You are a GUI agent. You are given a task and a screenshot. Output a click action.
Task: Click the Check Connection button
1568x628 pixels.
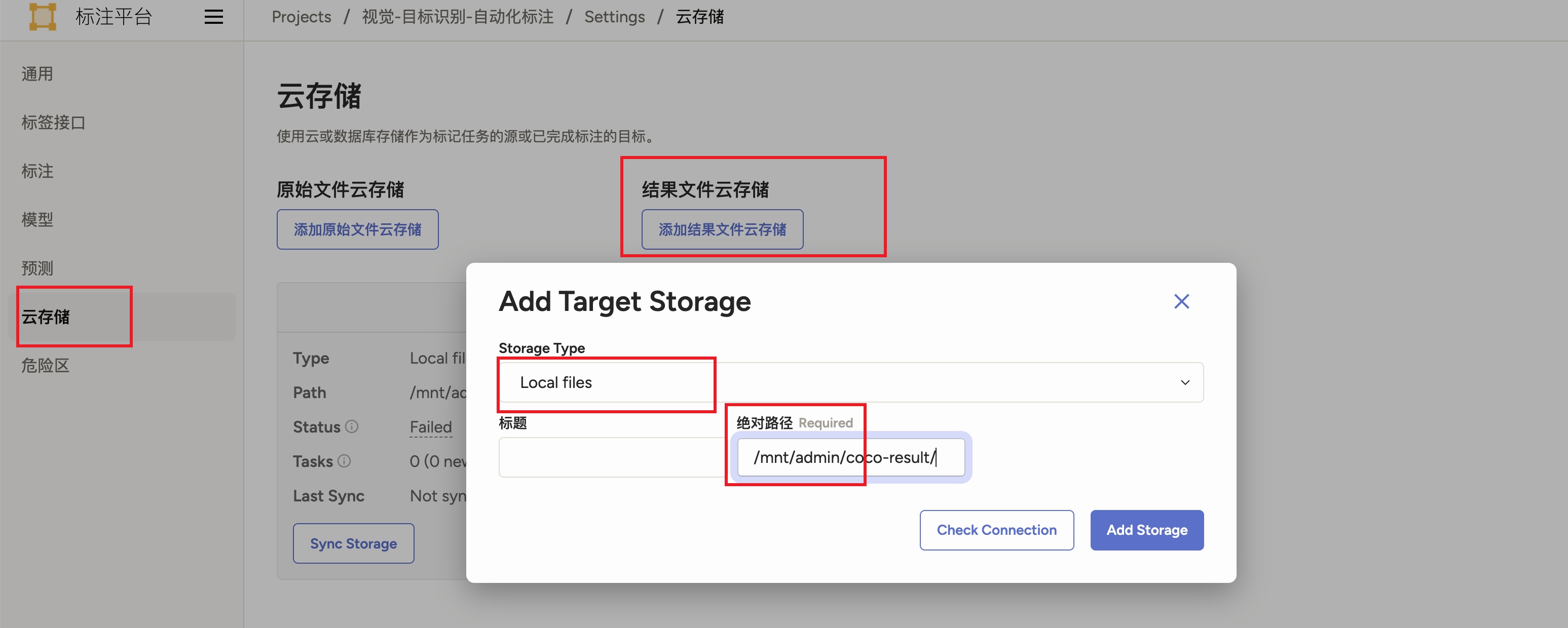(x=996, y=530)
